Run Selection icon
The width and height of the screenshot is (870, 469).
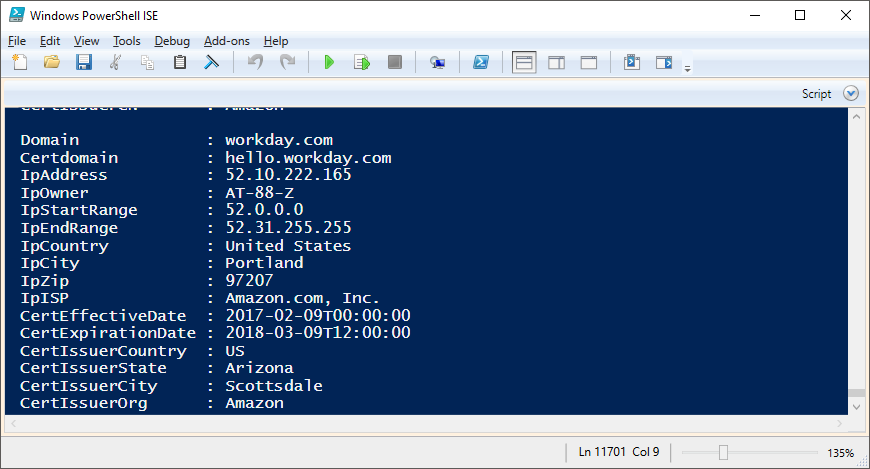pos(362,62)
